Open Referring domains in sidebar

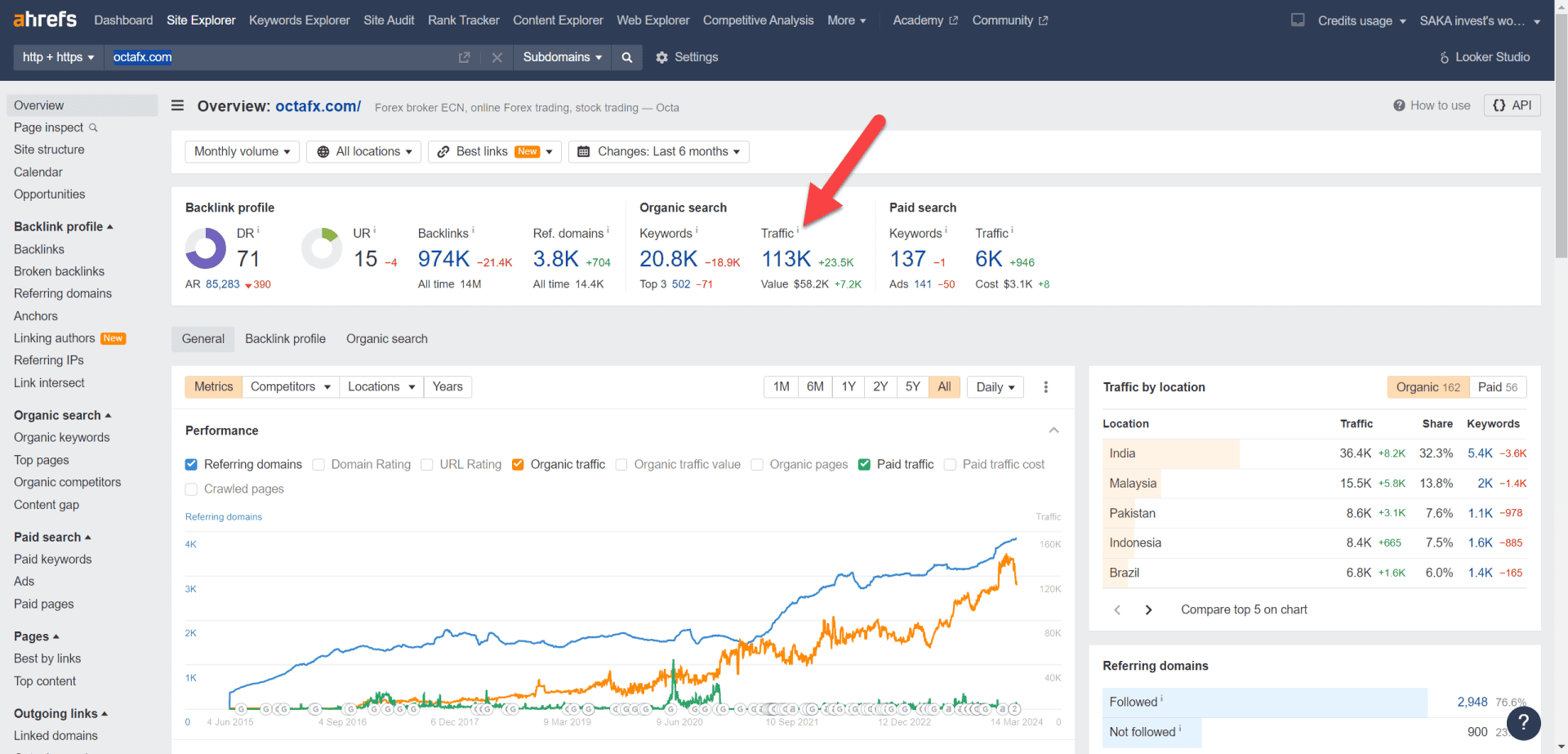coord(63,293)
